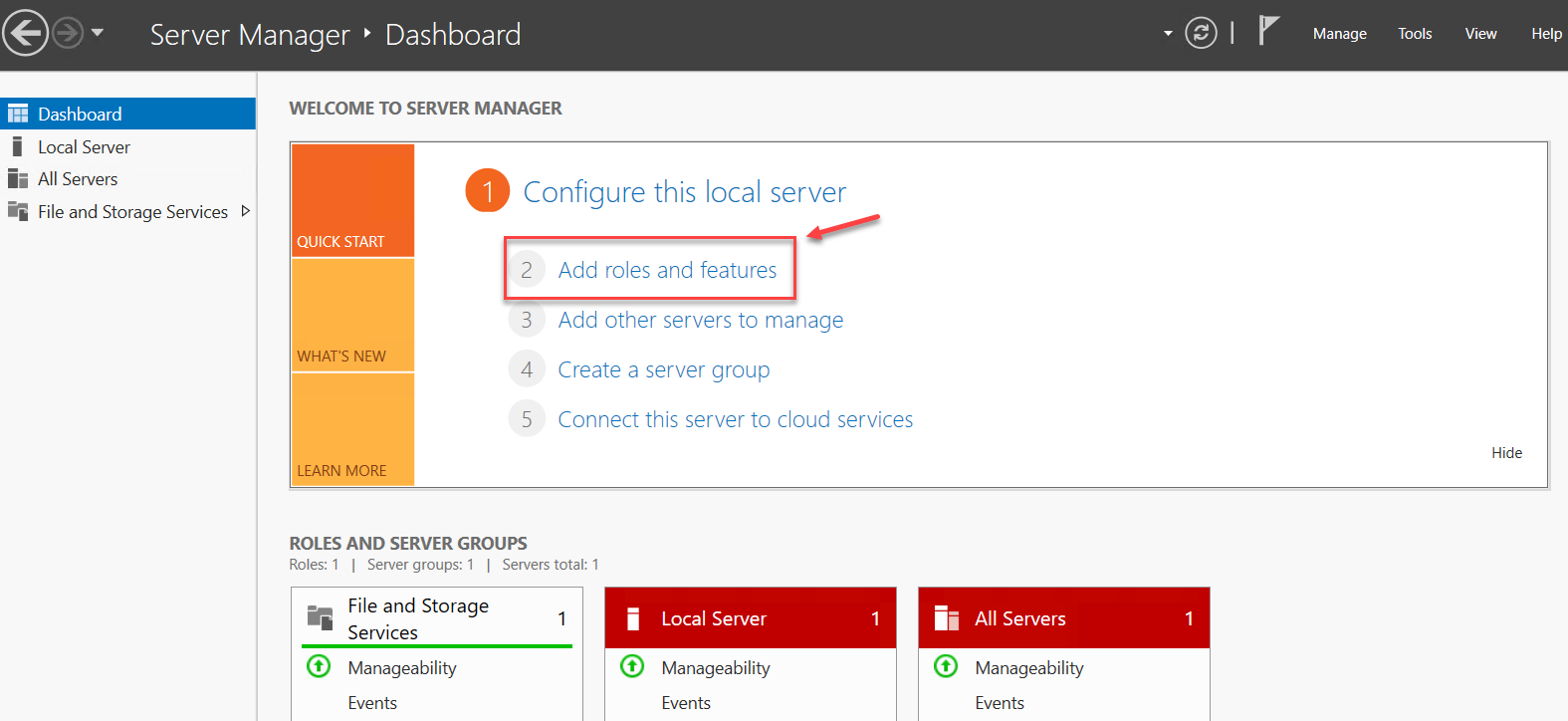
Task: Select the WHAT'S NEW tile
Action: [352, 315]
